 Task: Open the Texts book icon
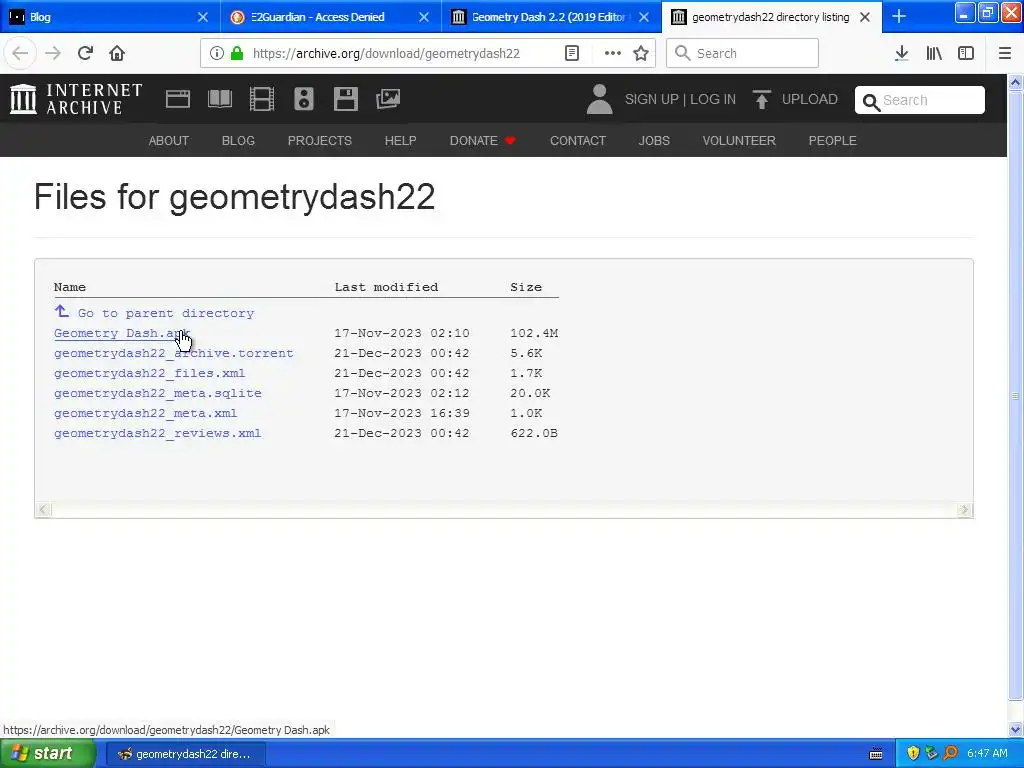[x=219, y=99]
